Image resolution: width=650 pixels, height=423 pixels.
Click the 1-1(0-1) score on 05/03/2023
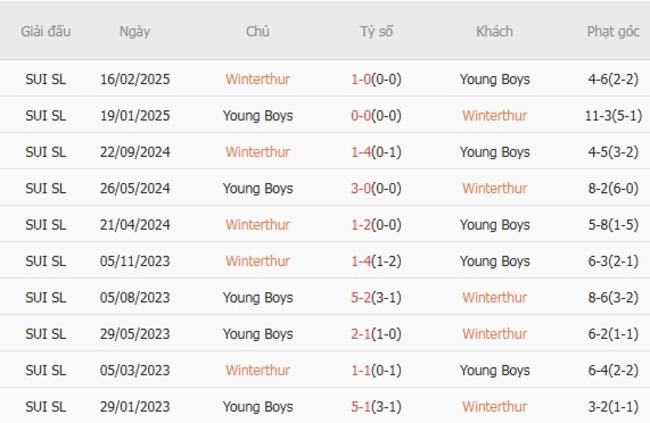376,370
